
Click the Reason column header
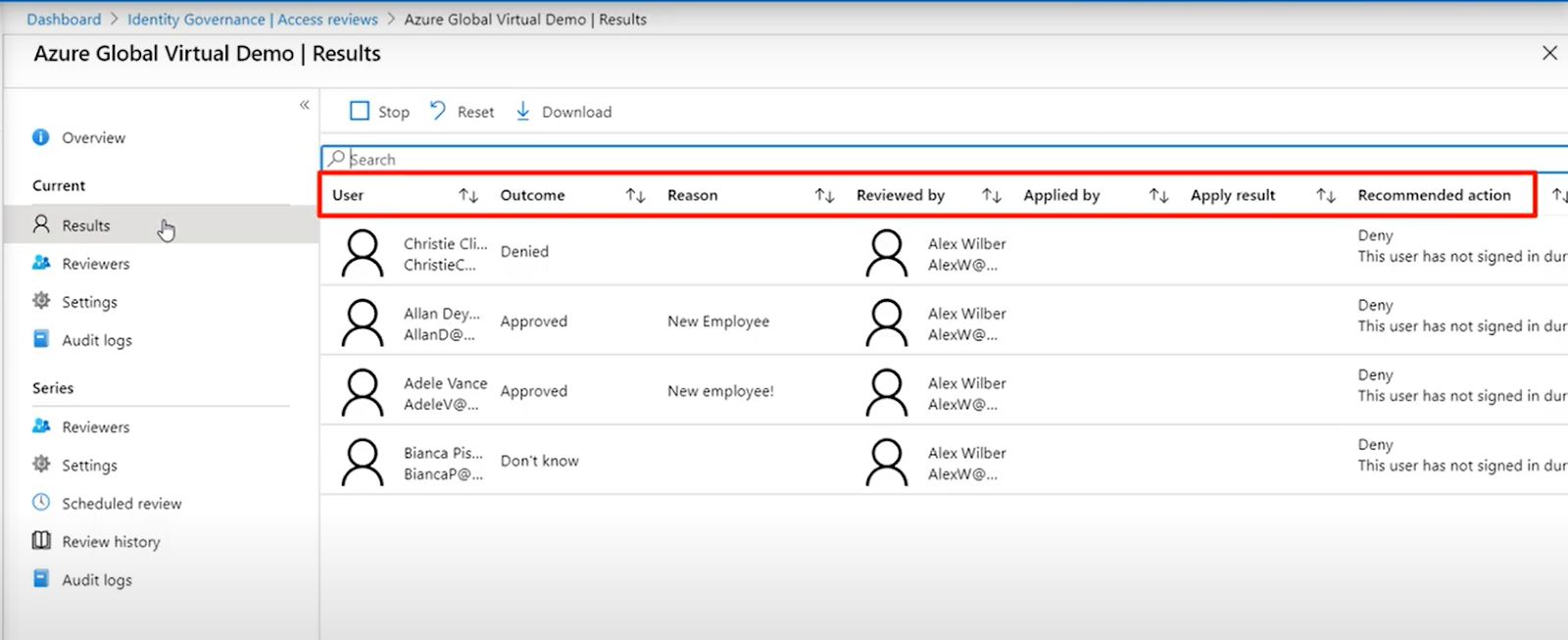(692, 195)
